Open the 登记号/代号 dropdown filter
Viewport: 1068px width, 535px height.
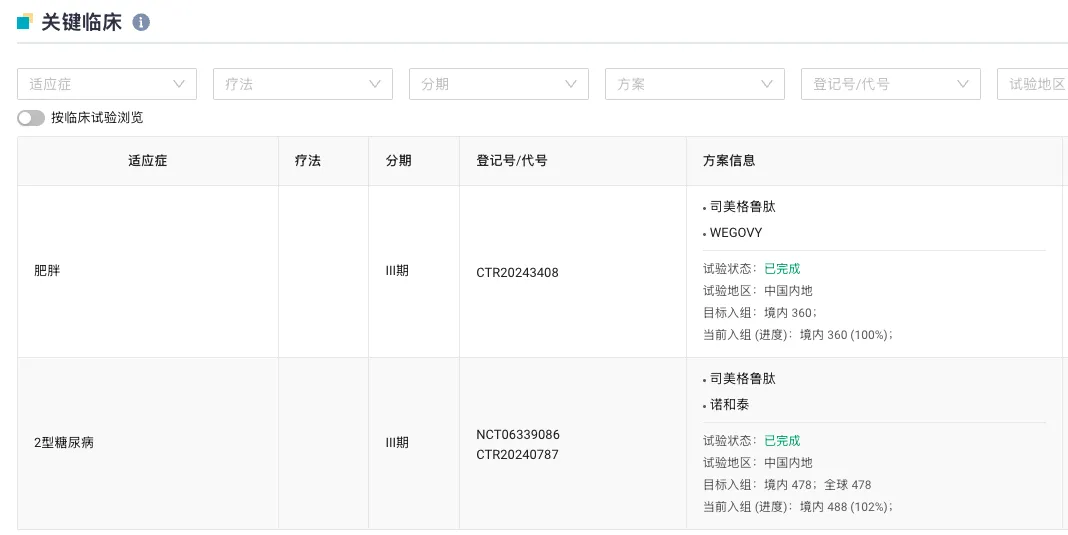tap(890, 84)
